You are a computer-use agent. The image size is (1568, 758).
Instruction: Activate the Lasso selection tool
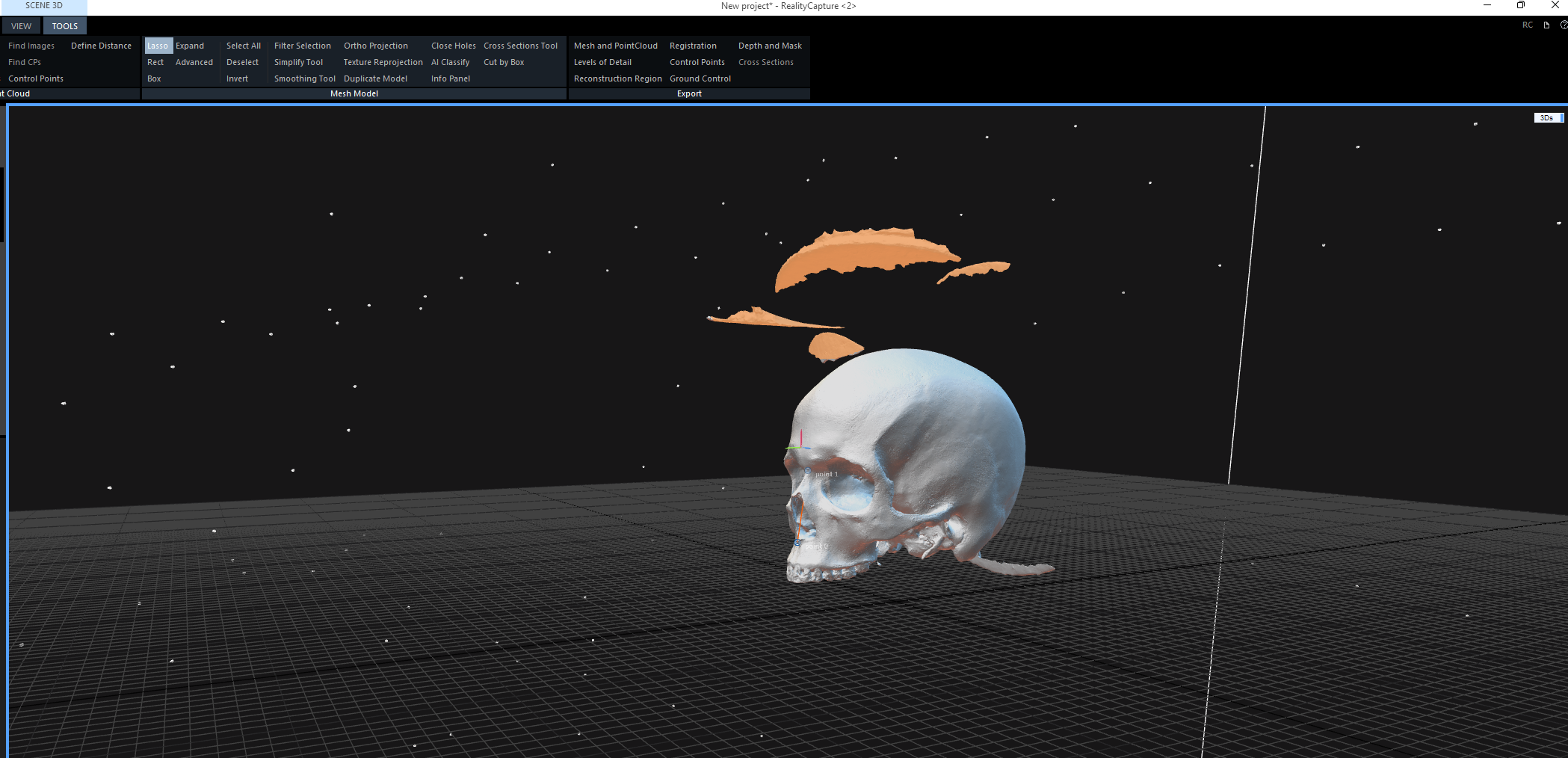pyautogui.click(x=158, y=46)
